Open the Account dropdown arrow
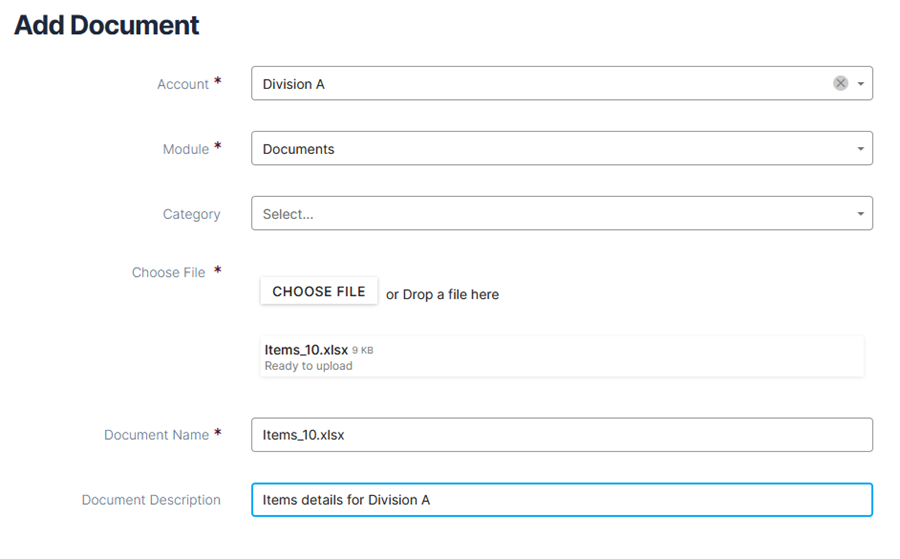This screenshot has width=900, height=559. click(x=860, y=84)
